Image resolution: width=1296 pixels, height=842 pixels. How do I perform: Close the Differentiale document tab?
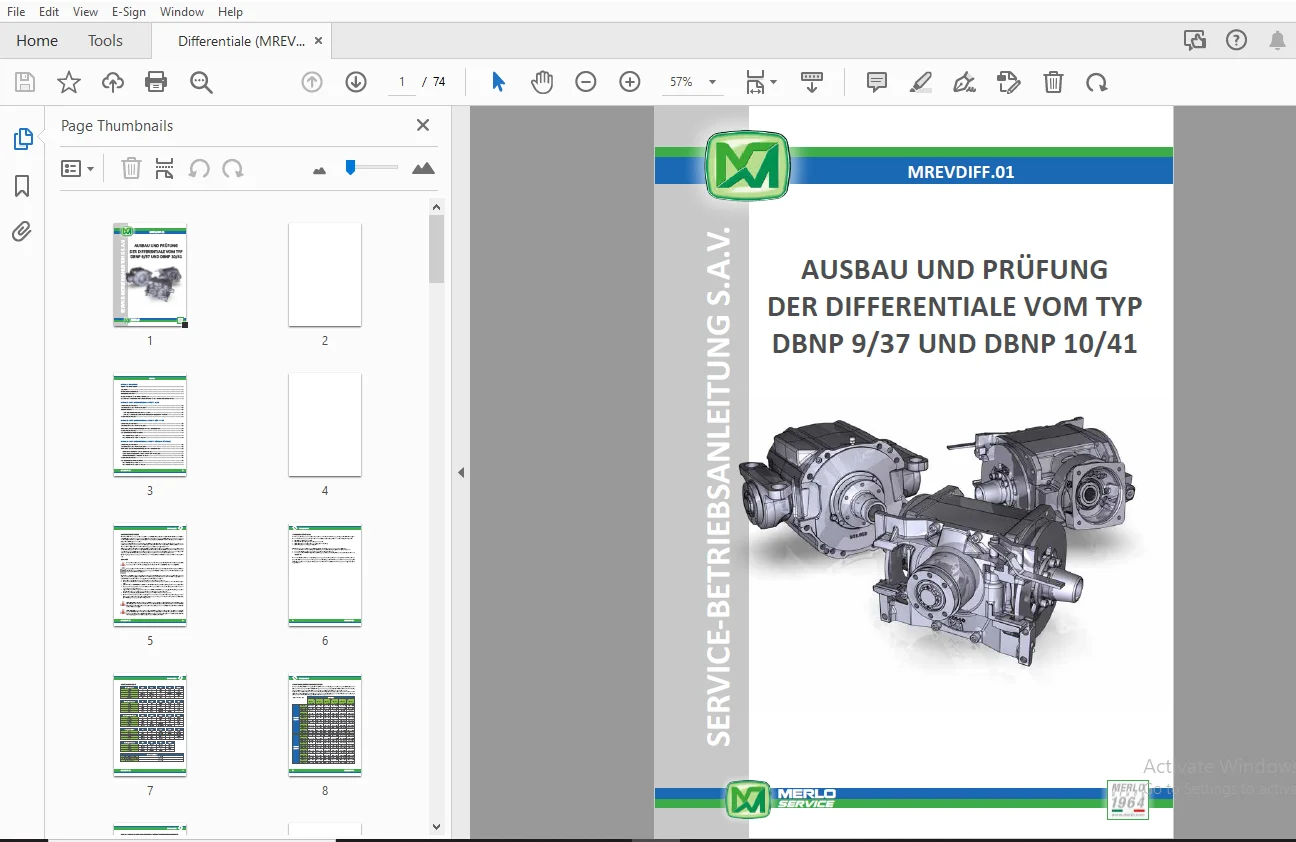point(319,41)
